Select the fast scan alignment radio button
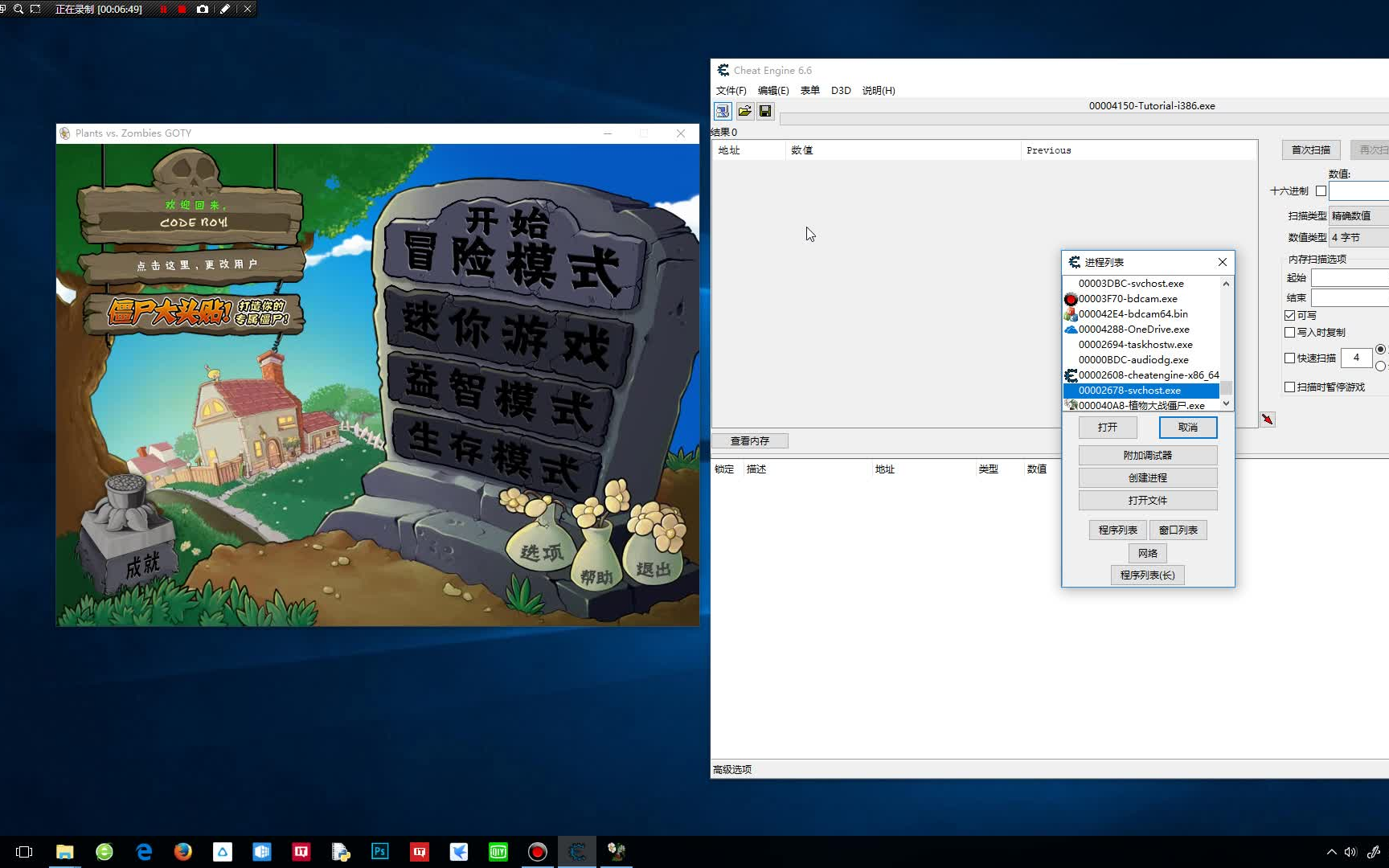Image resolution: width=1389 pixels, height=868 pixels. pos(1381,350)
